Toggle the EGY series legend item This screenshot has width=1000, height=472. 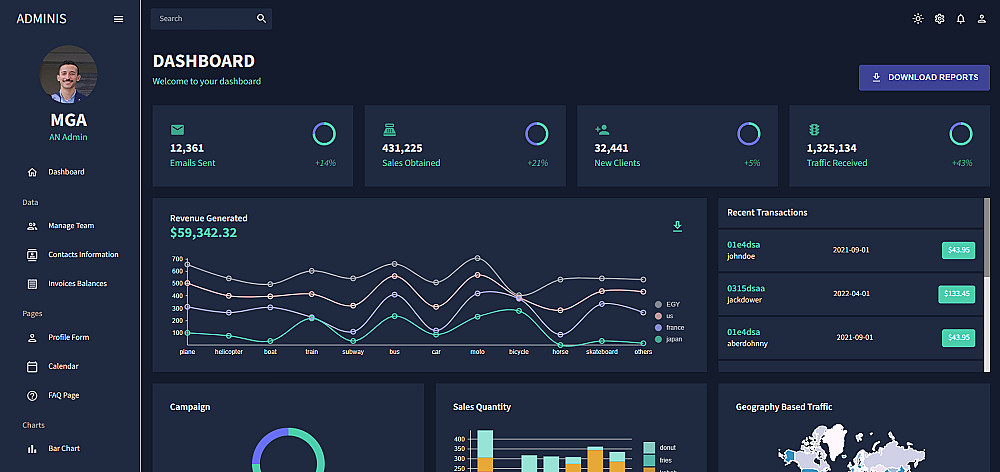pos(667,304)
